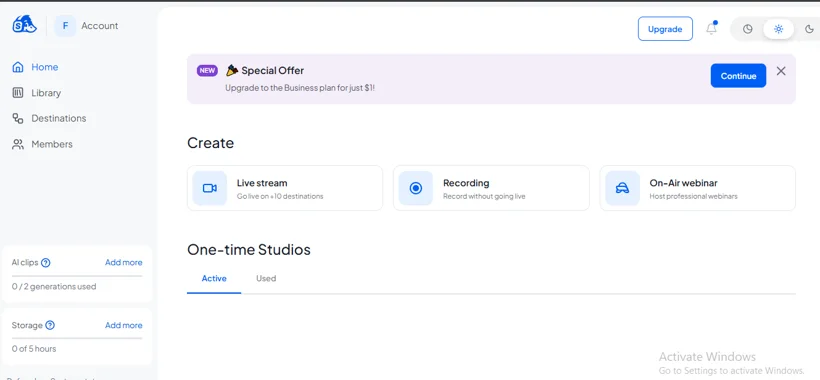The height and width of the screenshot is (380, 820).
Task: Click the Members people icon
Action: 18,144
